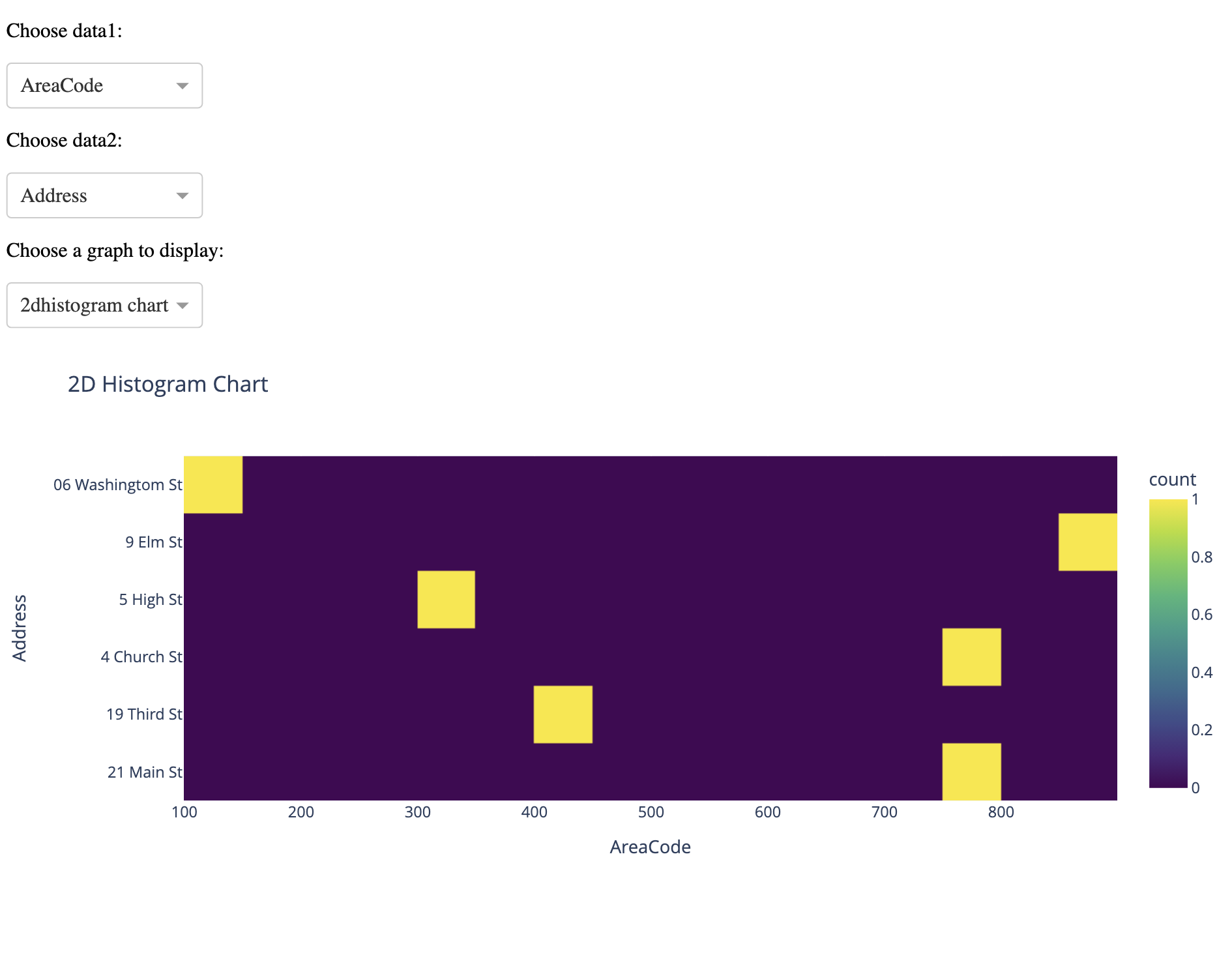
Task: Click the 21 Main St axis label
Action: pyautogui.click(x=145, y=772)
